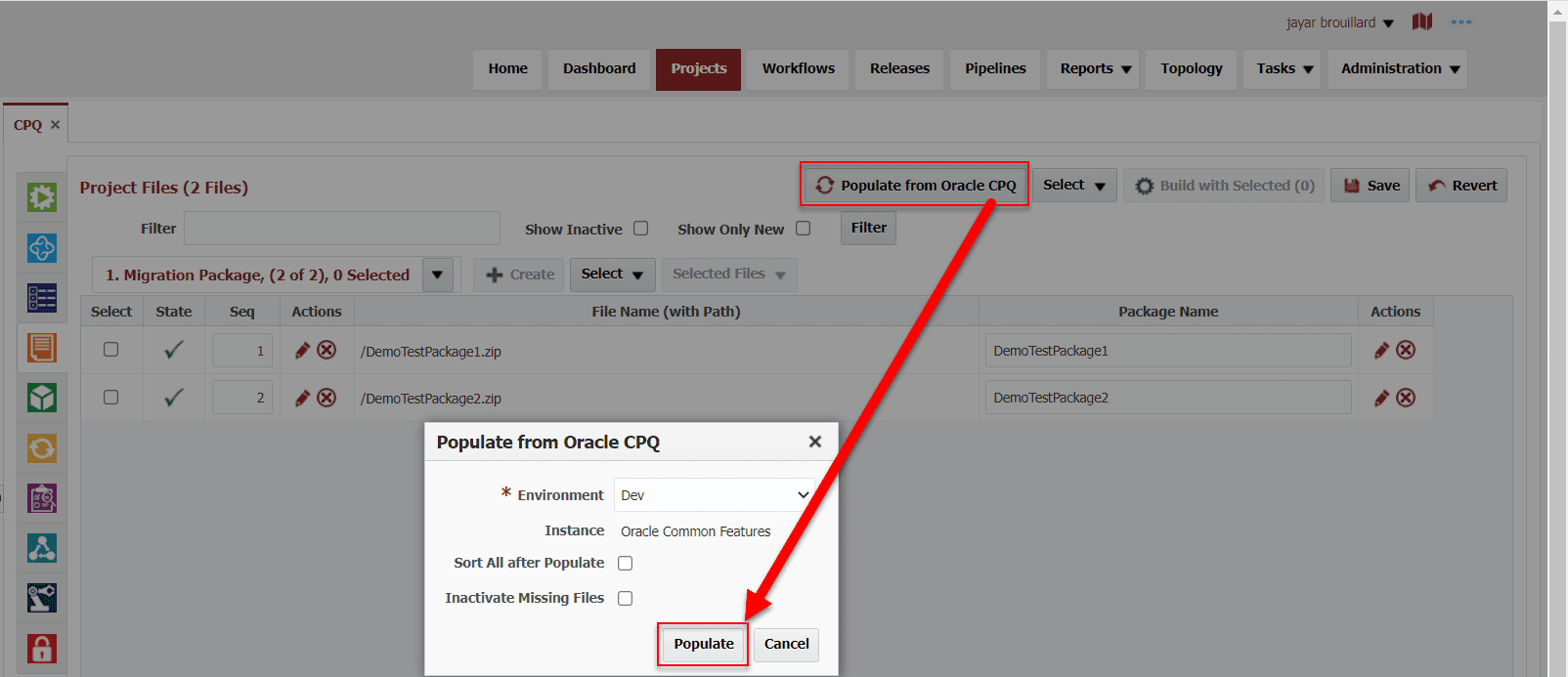
Task: Open Select dropdown next to Build with Selected
Action: [x=1074, y=185]
